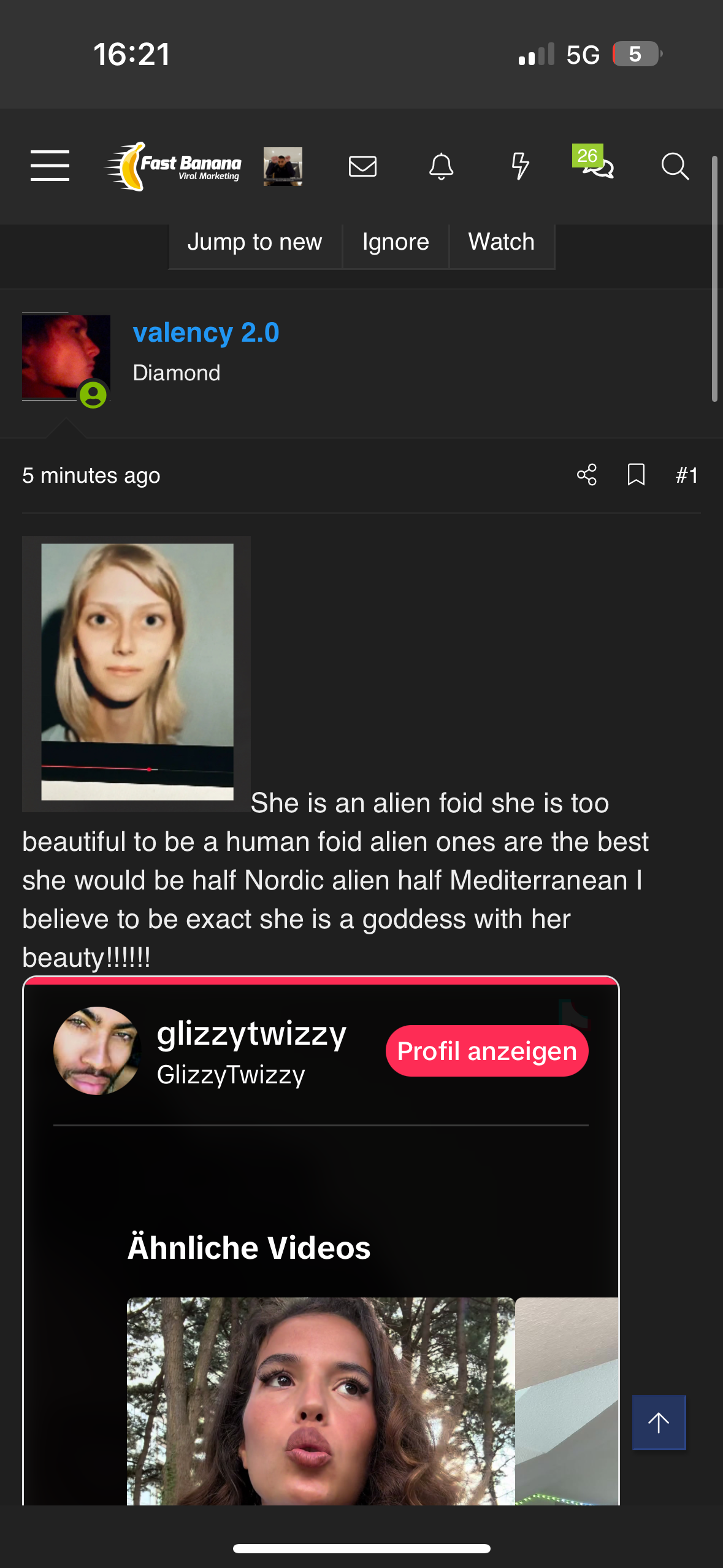Open the bell alerts notifications

(441, 166)
